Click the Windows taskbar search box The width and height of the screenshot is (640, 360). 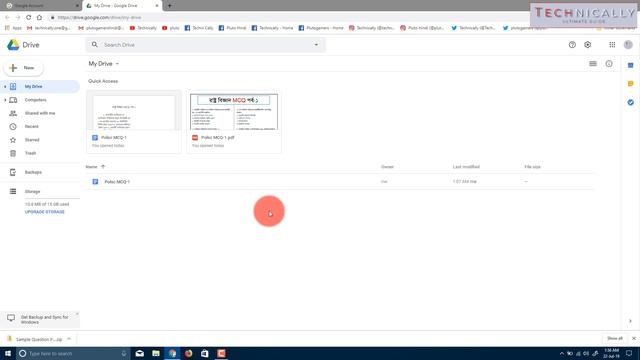pos(73,353)
